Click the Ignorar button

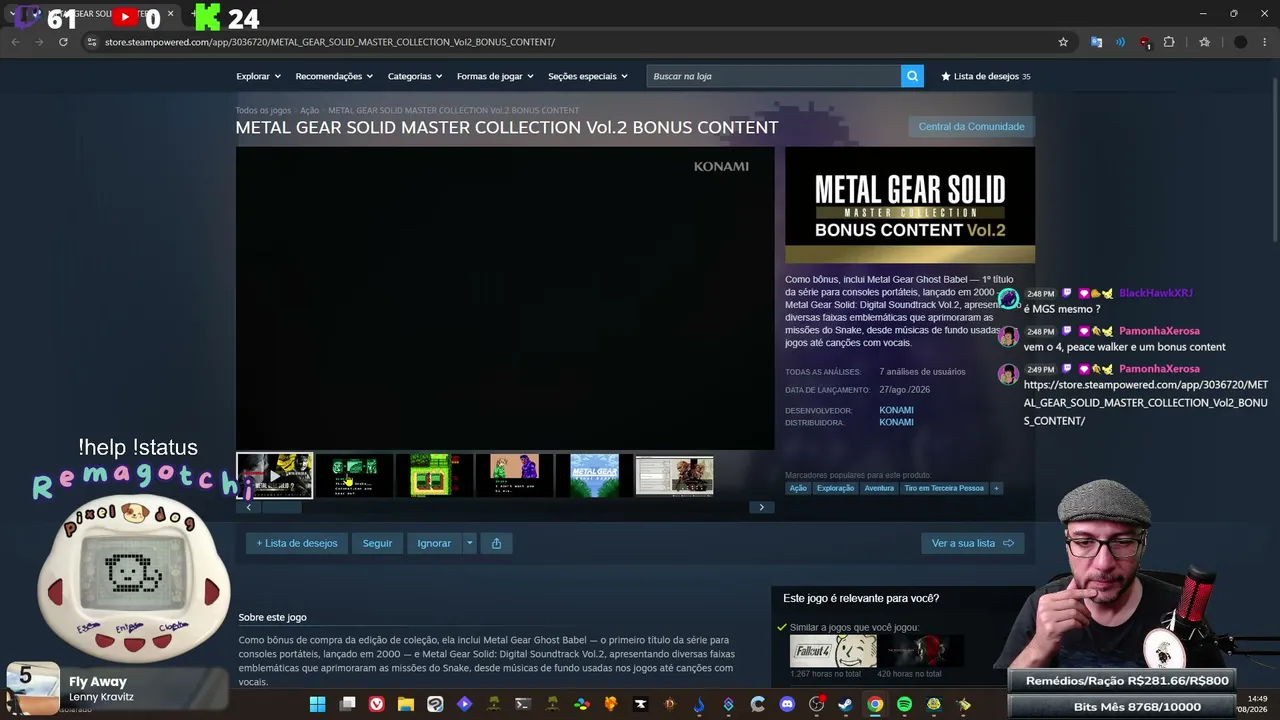(434, 543)
